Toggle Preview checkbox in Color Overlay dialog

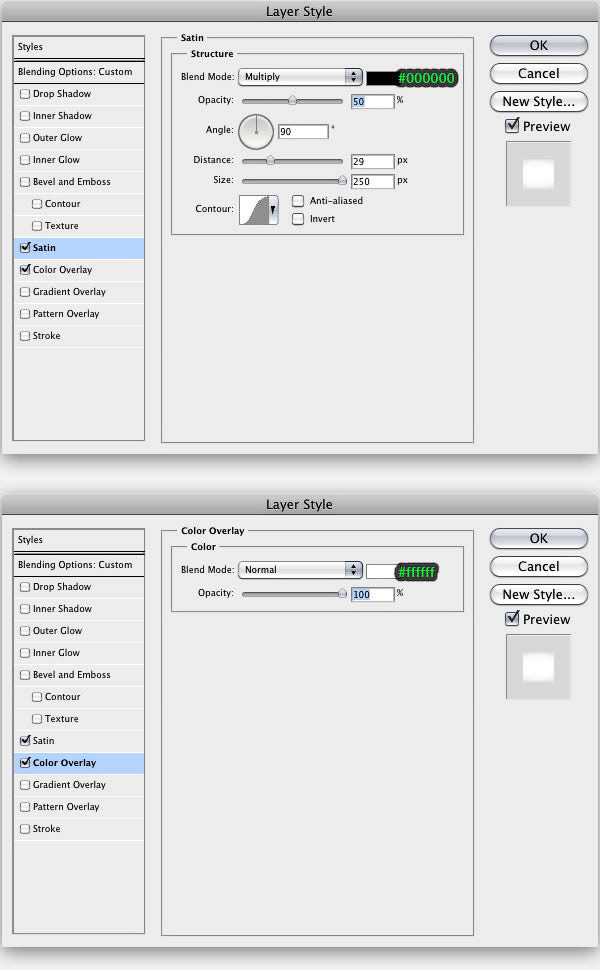tap(512, 619)
